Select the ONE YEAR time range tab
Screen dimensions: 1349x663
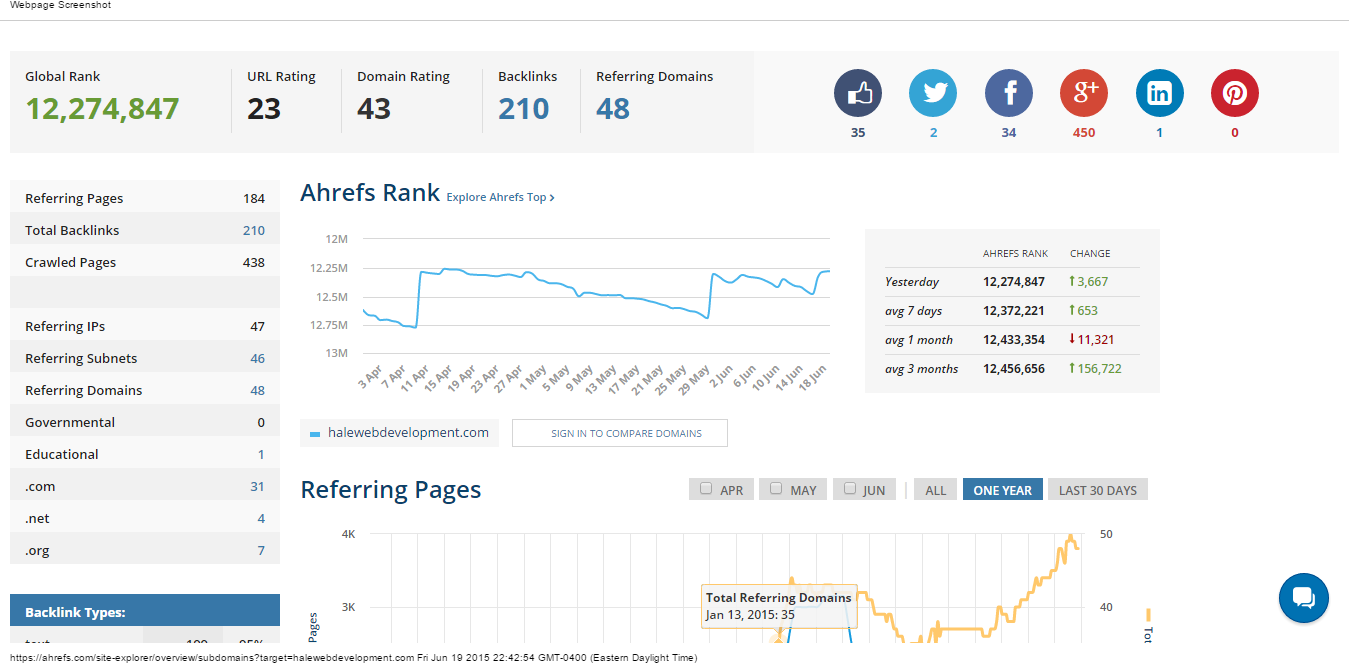coord(1002,490)
